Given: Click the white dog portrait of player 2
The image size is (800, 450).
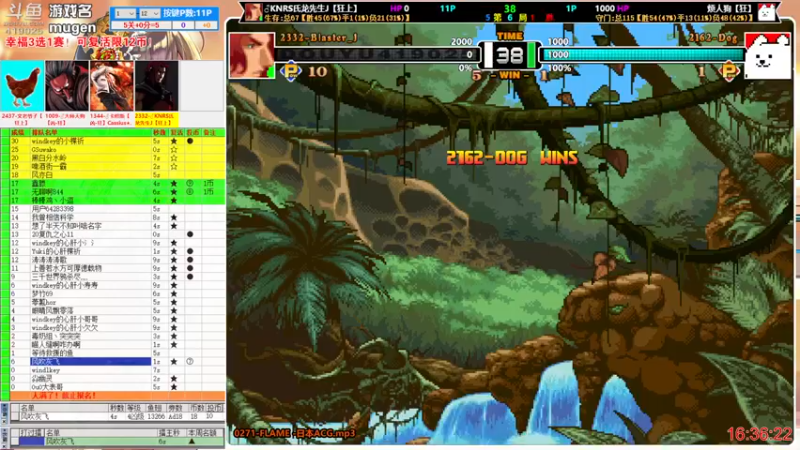Looking at the screenshot, I should tap(767, 55).
